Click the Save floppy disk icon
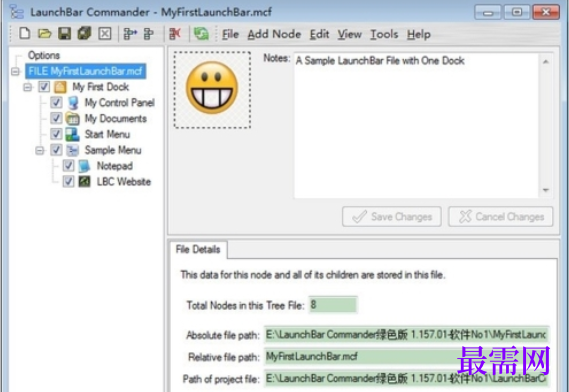The height and width of the screenshot is (392, 569). 65,34
